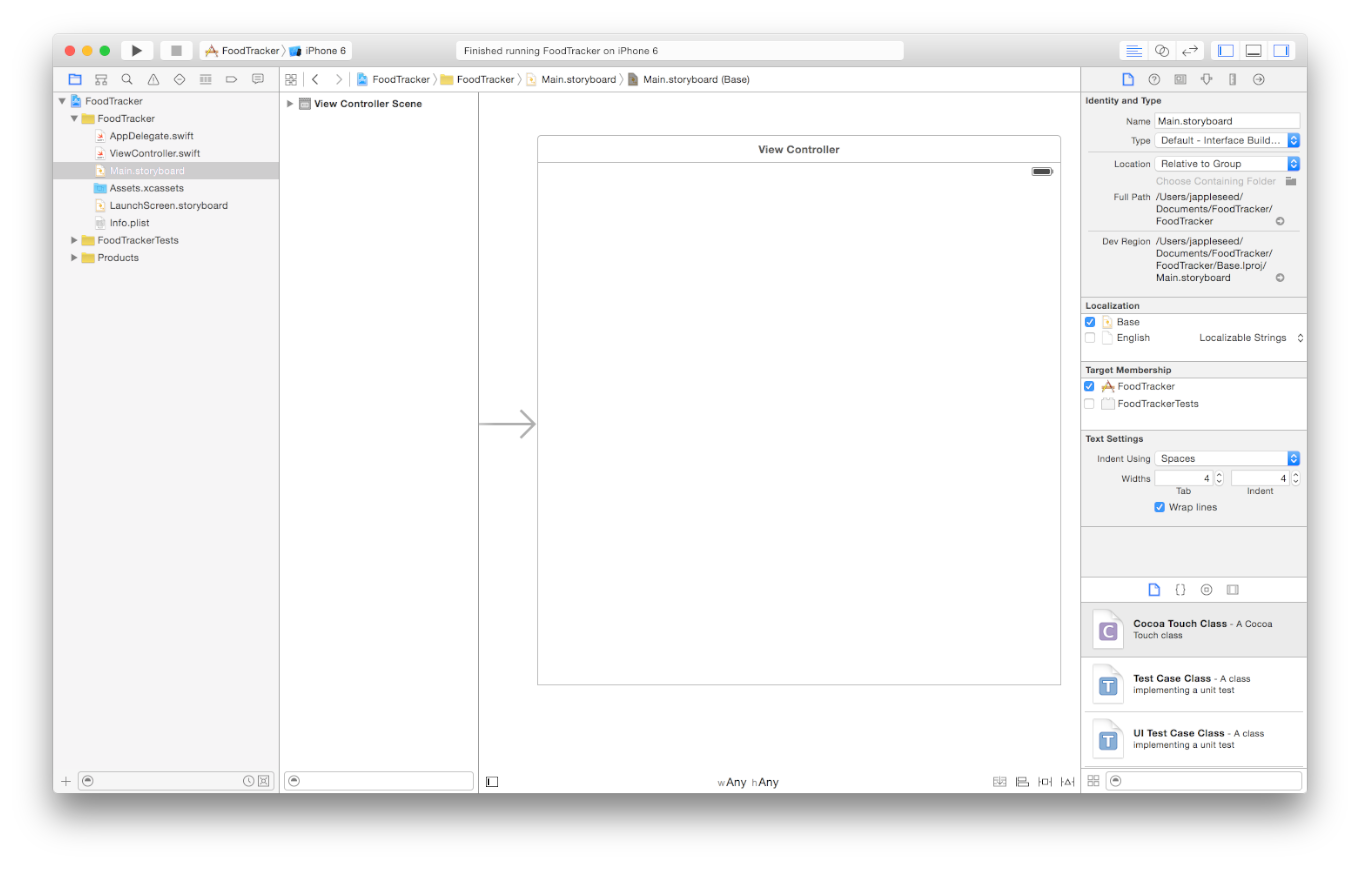Image resolution: width=1360 pixels, height=869 pixels.
Task: Show the Quick Help inspector
Action: [x=1154, y=79]
